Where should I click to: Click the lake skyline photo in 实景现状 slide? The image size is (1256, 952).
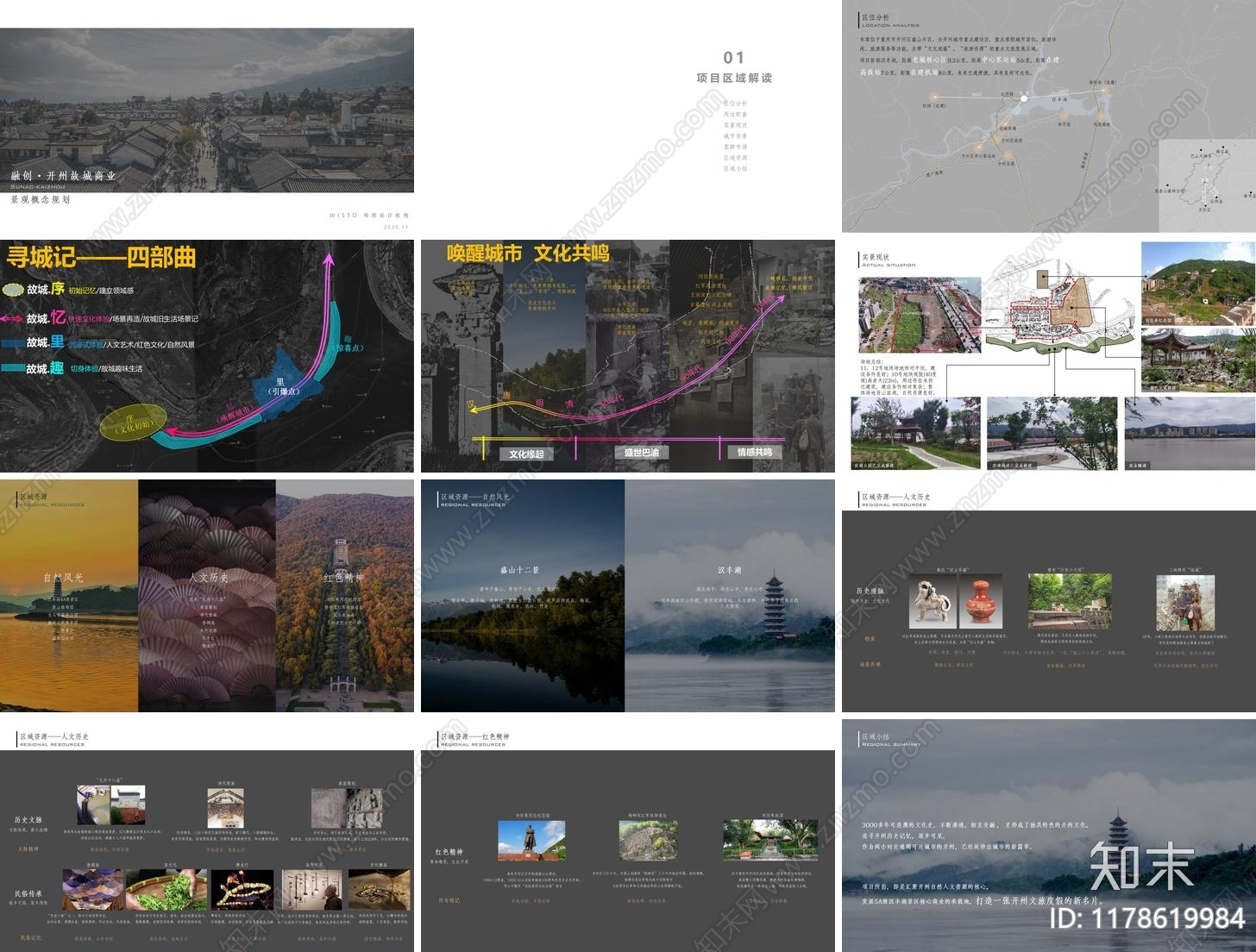coord(1190,434)
